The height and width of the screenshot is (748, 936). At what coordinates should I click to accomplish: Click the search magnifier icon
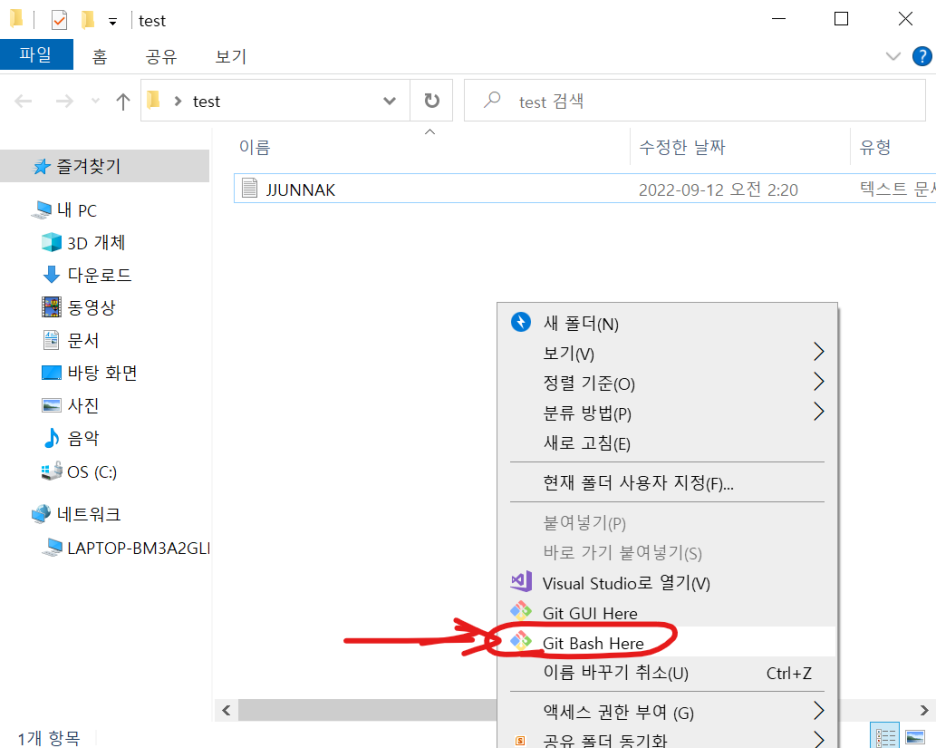click(492, 100)
